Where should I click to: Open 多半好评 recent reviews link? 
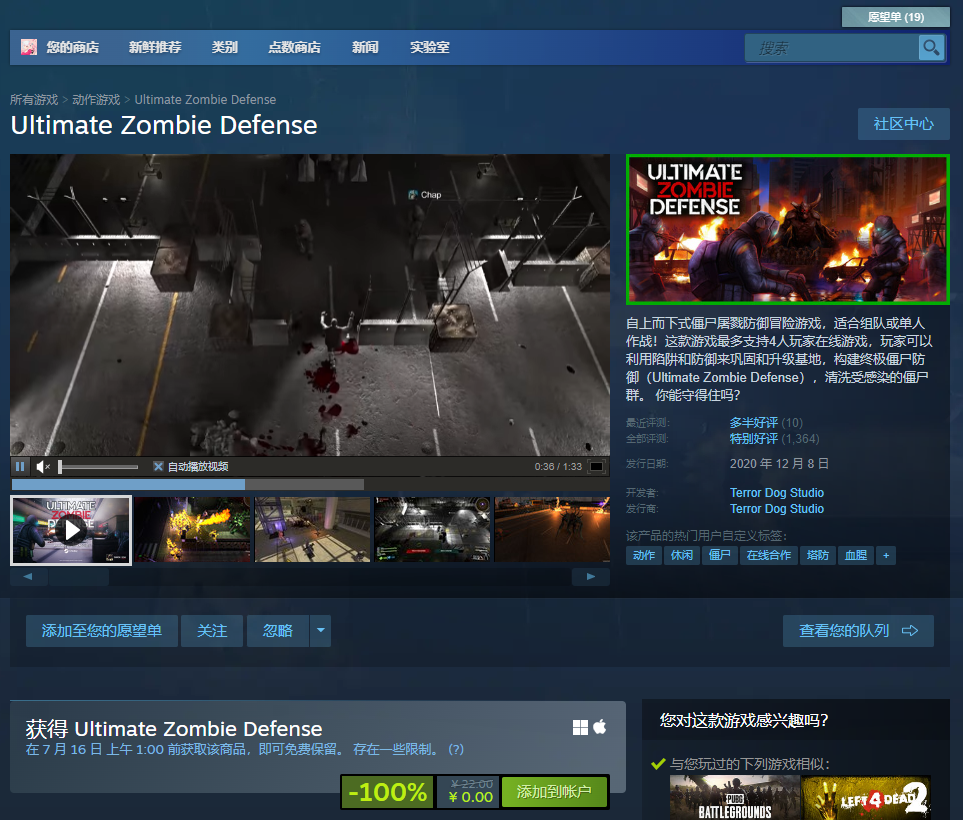point(754,423)
